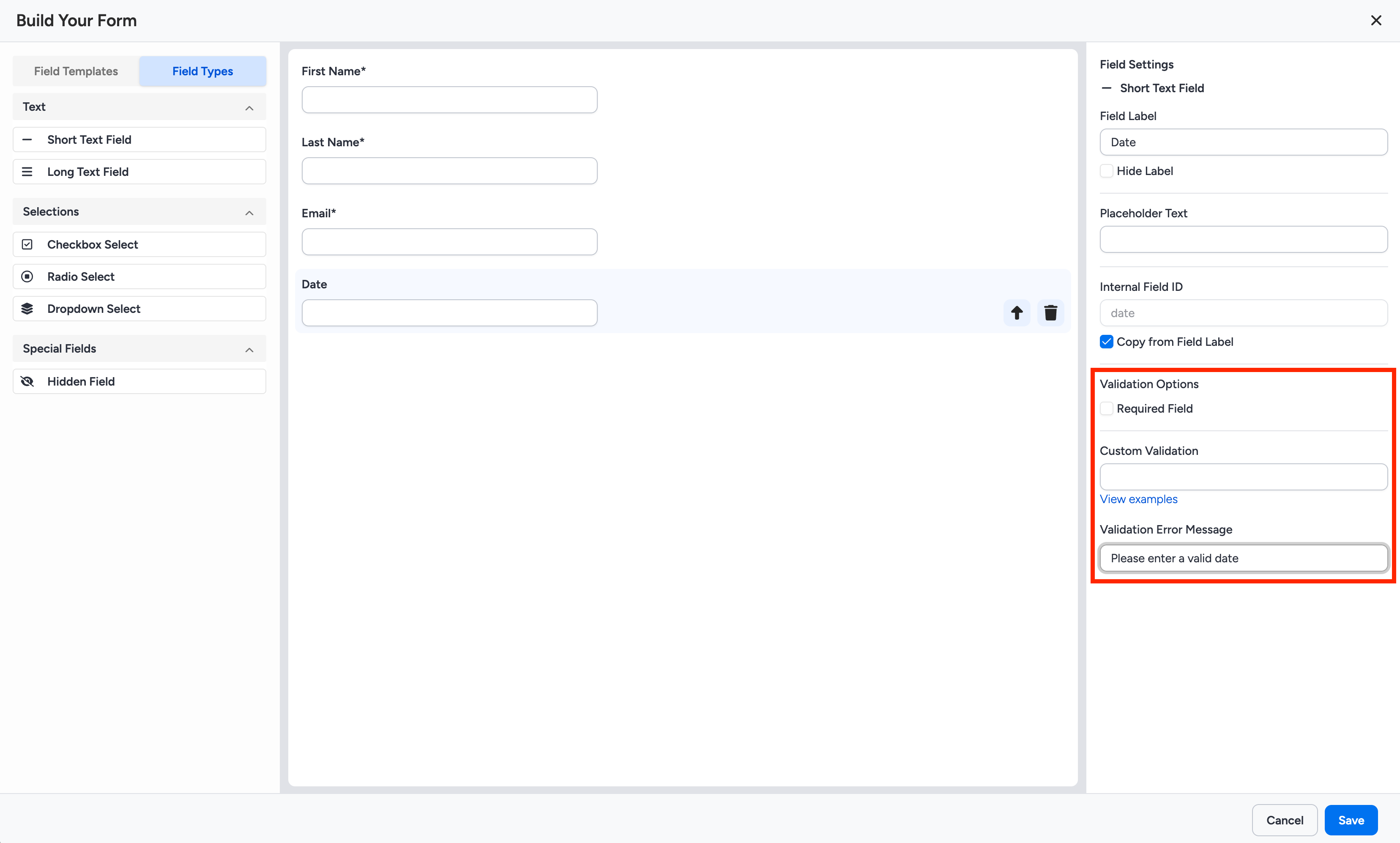Enable the Hide Label checkbox
Image resolution: width=1400 pixels, height=843 pixels.
1106,170
